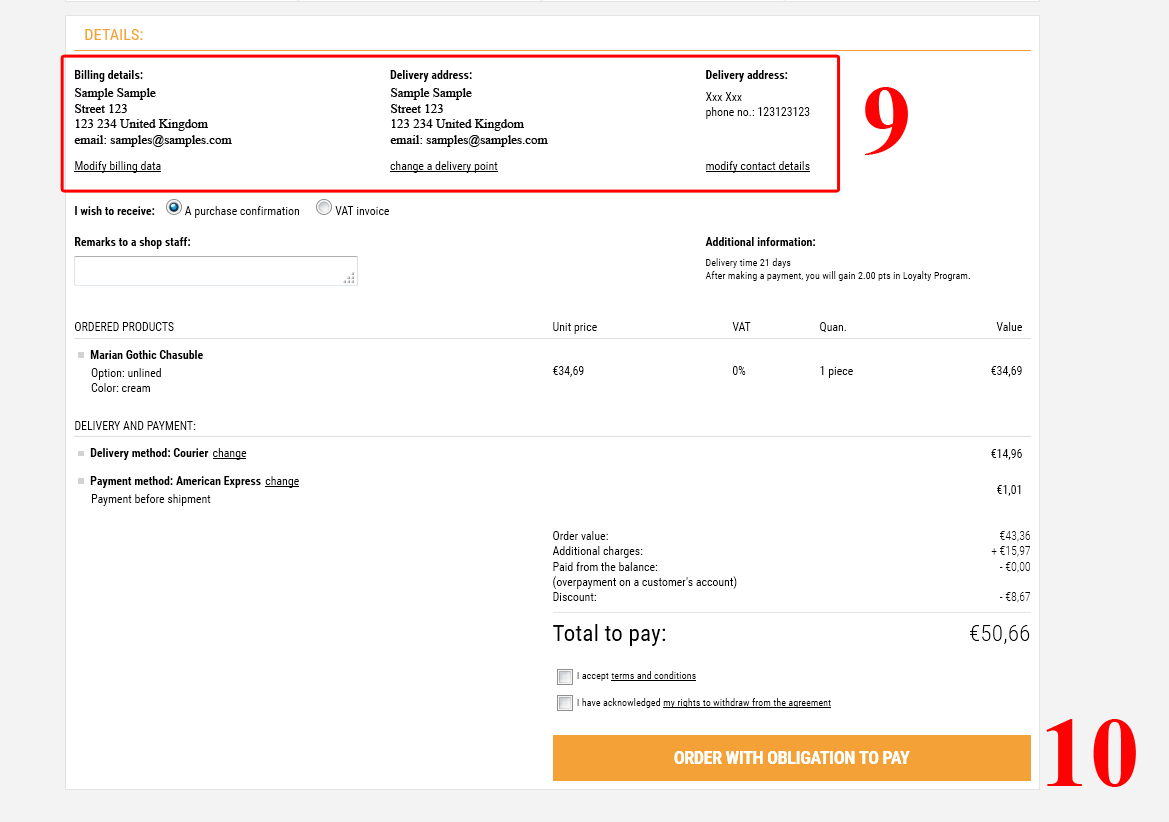Choose the VAT invoice radio option
1169x822 pixels.
(x=324, y=208)
